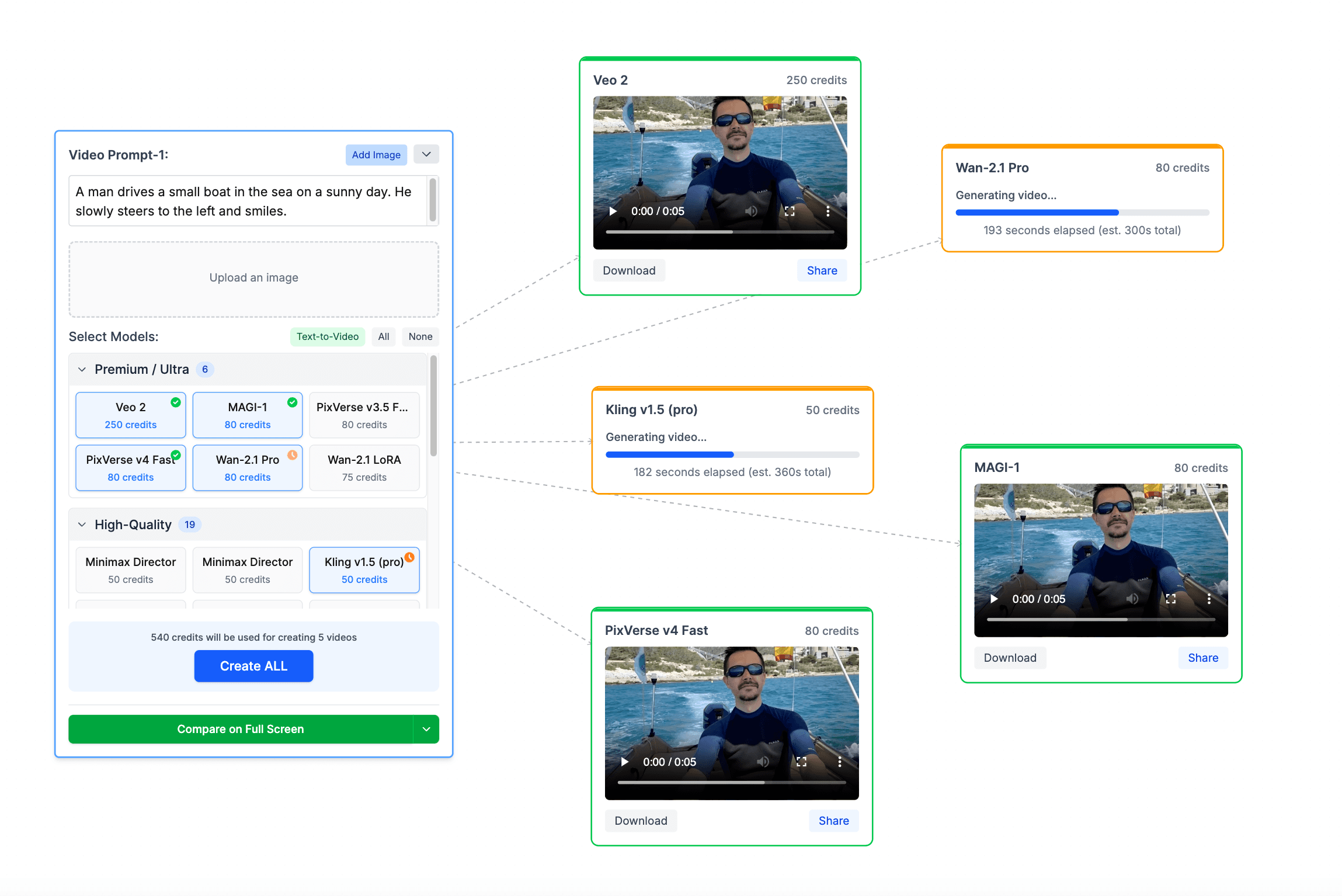Image resolution: width=1342 pixels, height=896 pixels.
Task: Click '182 seconds elapsed (est. 360s total)' text
Action: [x=732, y=472]
